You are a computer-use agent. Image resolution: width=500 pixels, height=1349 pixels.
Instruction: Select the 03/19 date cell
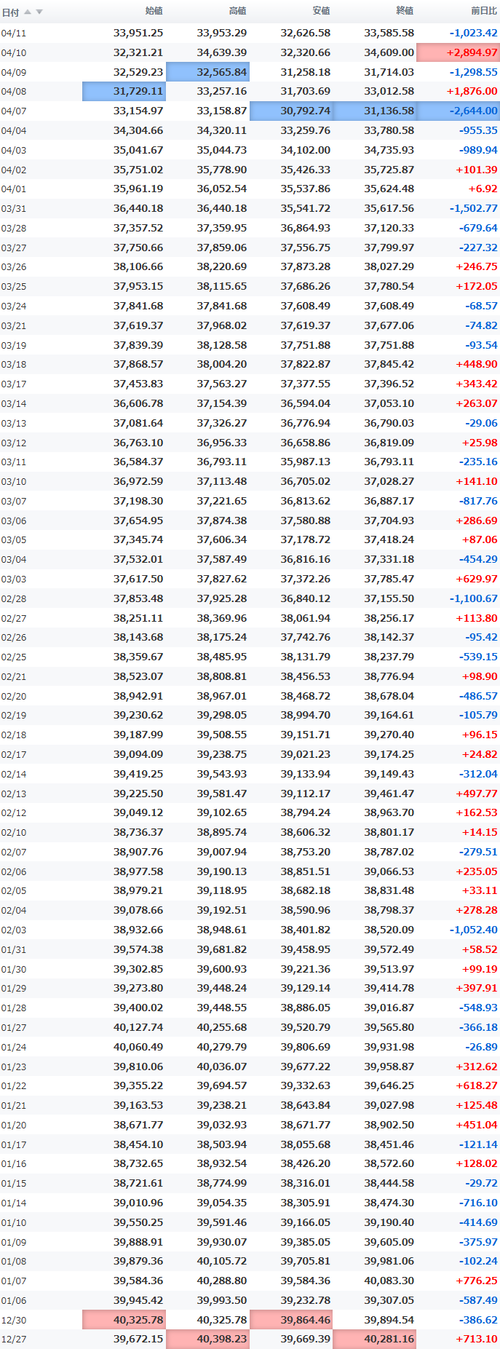pyautogui.click(x=13, y=343)
